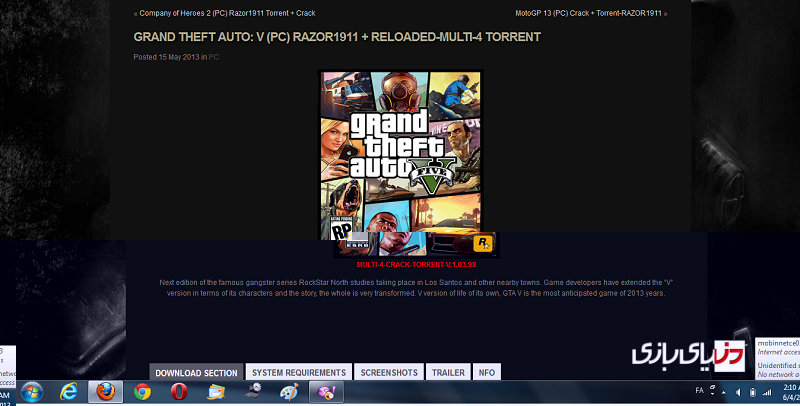
Task: Open the wireless signal tray icon
Action: (767, 392)
